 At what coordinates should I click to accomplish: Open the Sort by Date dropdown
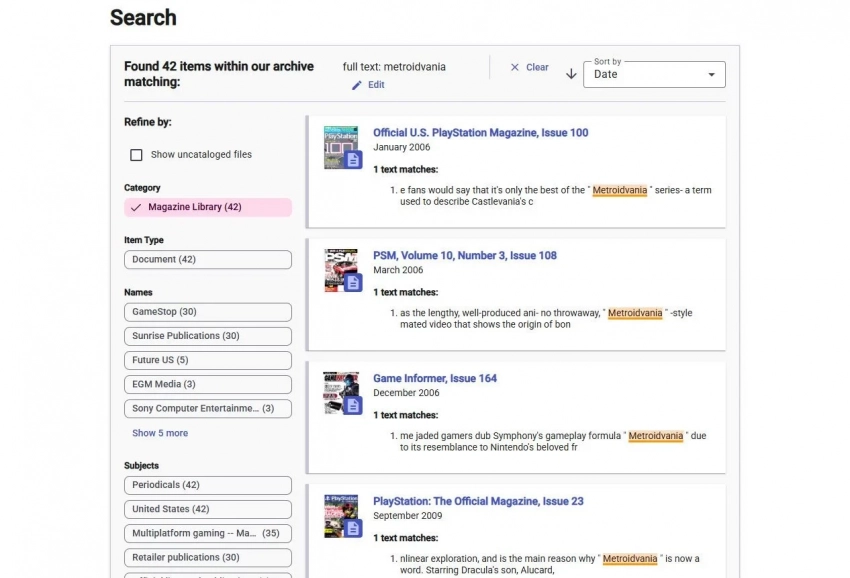point(653,74)
